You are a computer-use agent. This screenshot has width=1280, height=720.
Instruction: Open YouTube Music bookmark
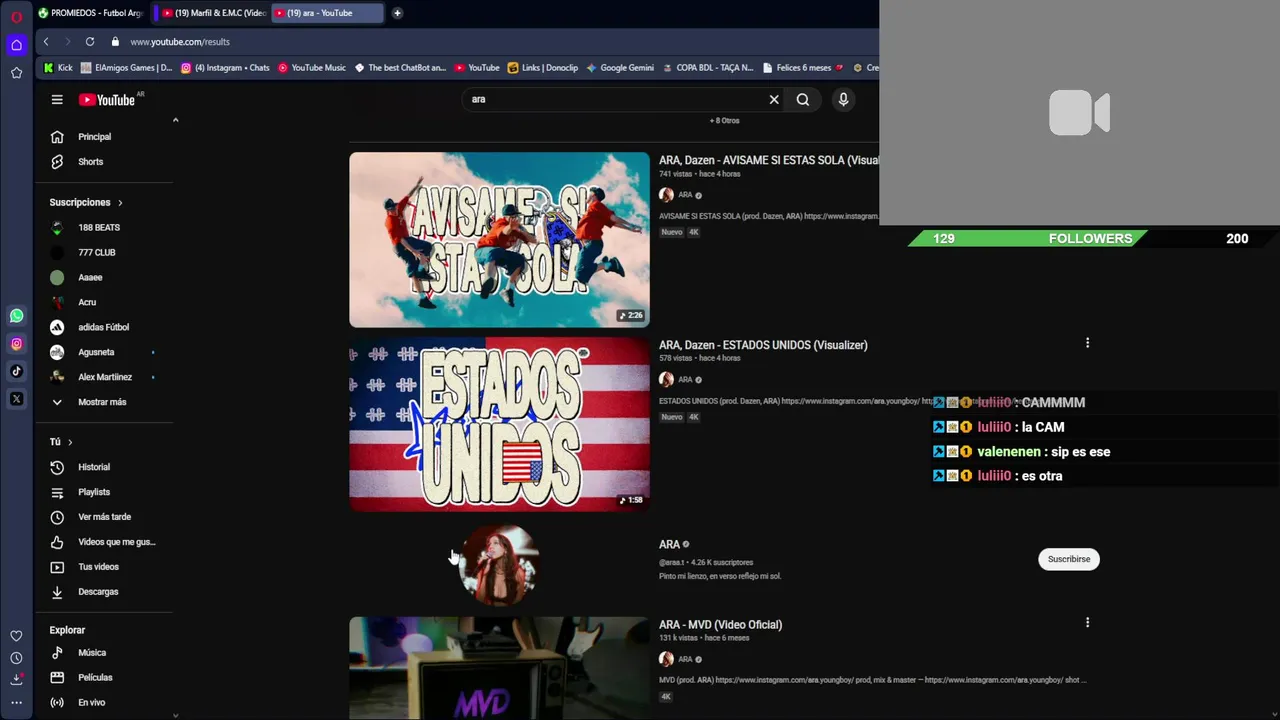point(312,68)
